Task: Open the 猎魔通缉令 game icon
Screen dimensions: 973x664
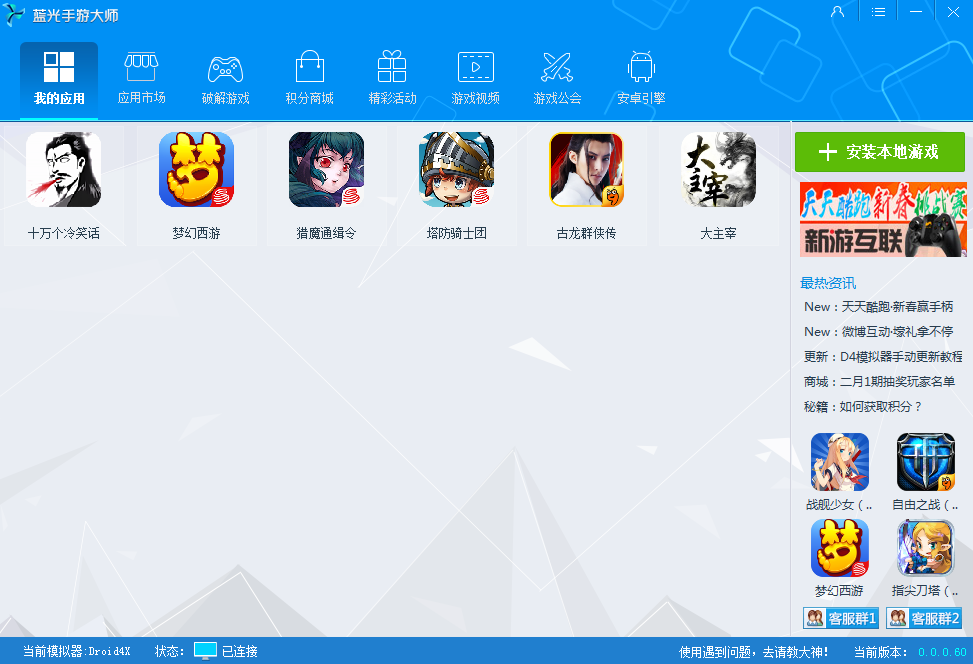Action: (x=326, y=170)
